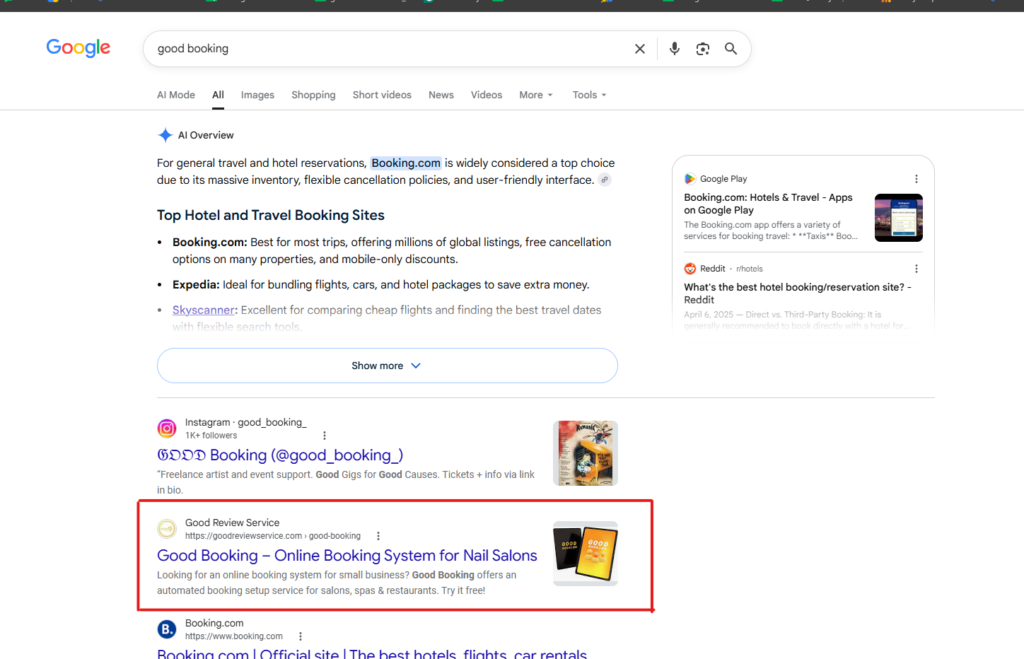
Task: Click the Reddit source icon
Action: (690, 269)
